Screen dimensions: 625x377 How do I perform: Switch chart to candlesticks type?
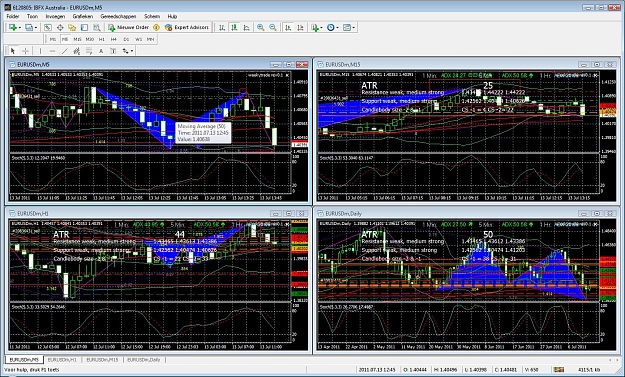click(234, 27)
